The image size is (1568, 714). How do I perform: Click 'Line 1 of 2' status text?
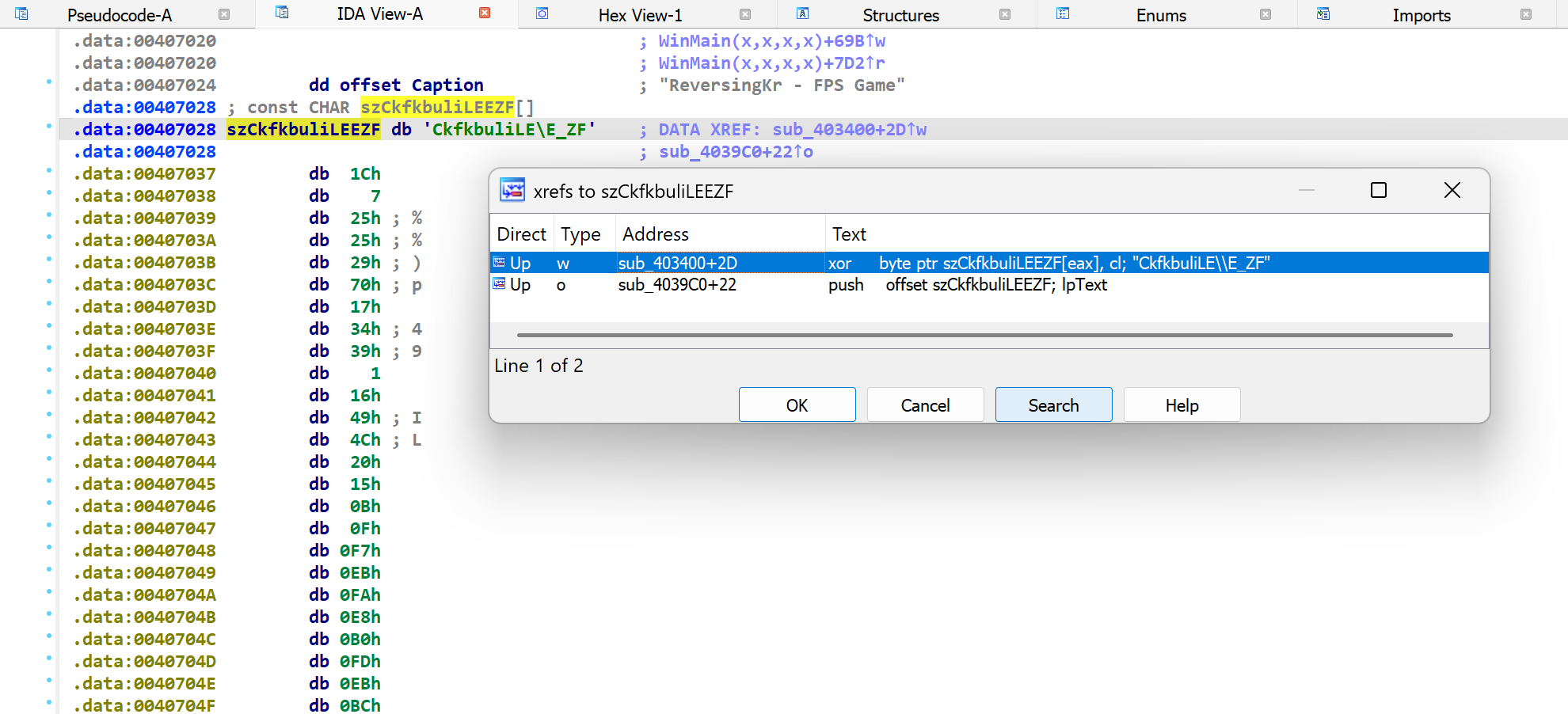click(539, 366)
